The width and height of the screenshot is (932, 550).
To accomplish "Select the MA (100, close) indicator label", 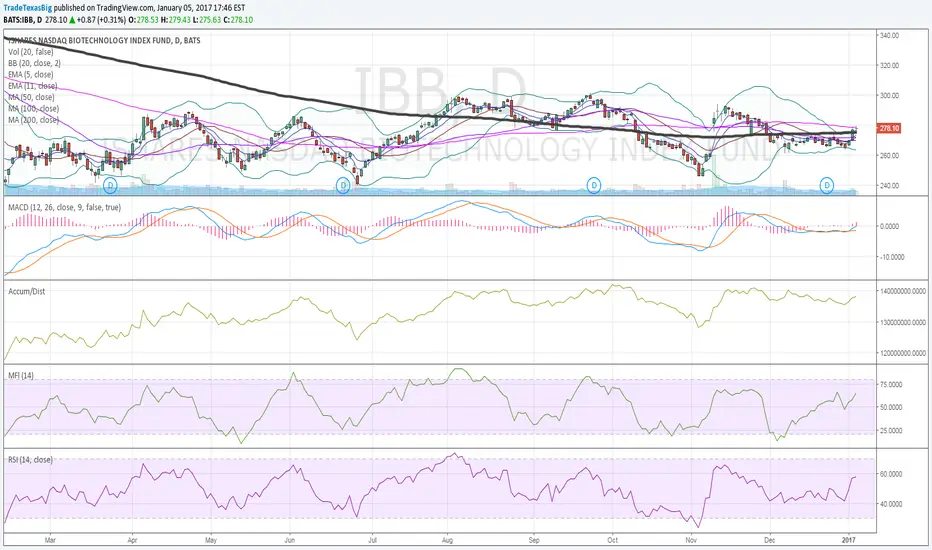I will (33, 108).
